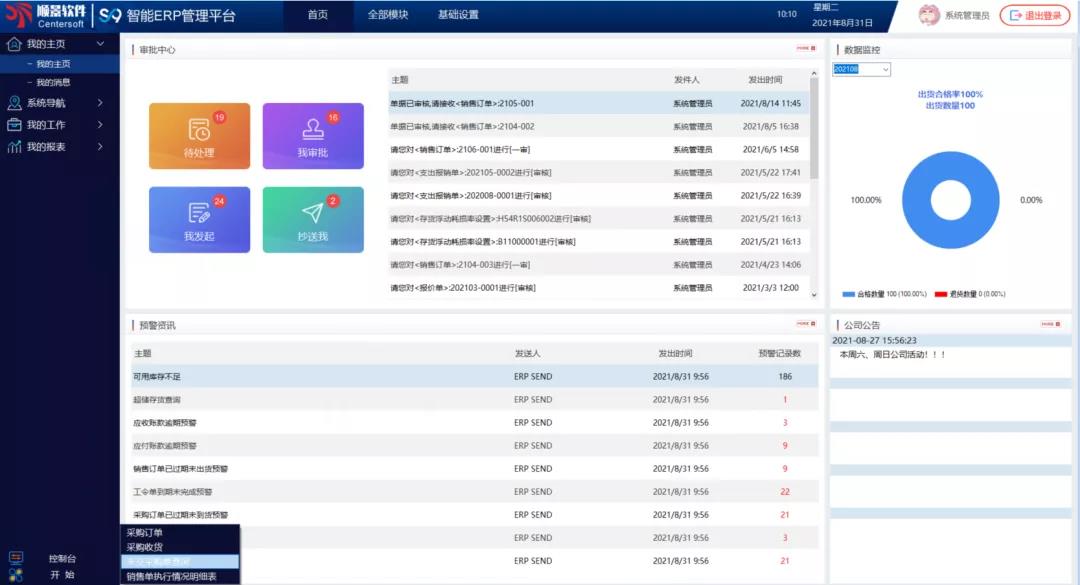Click the approval list vertical scrollbar
Screen dimensions: 1080x585
(x=814, y=130)
